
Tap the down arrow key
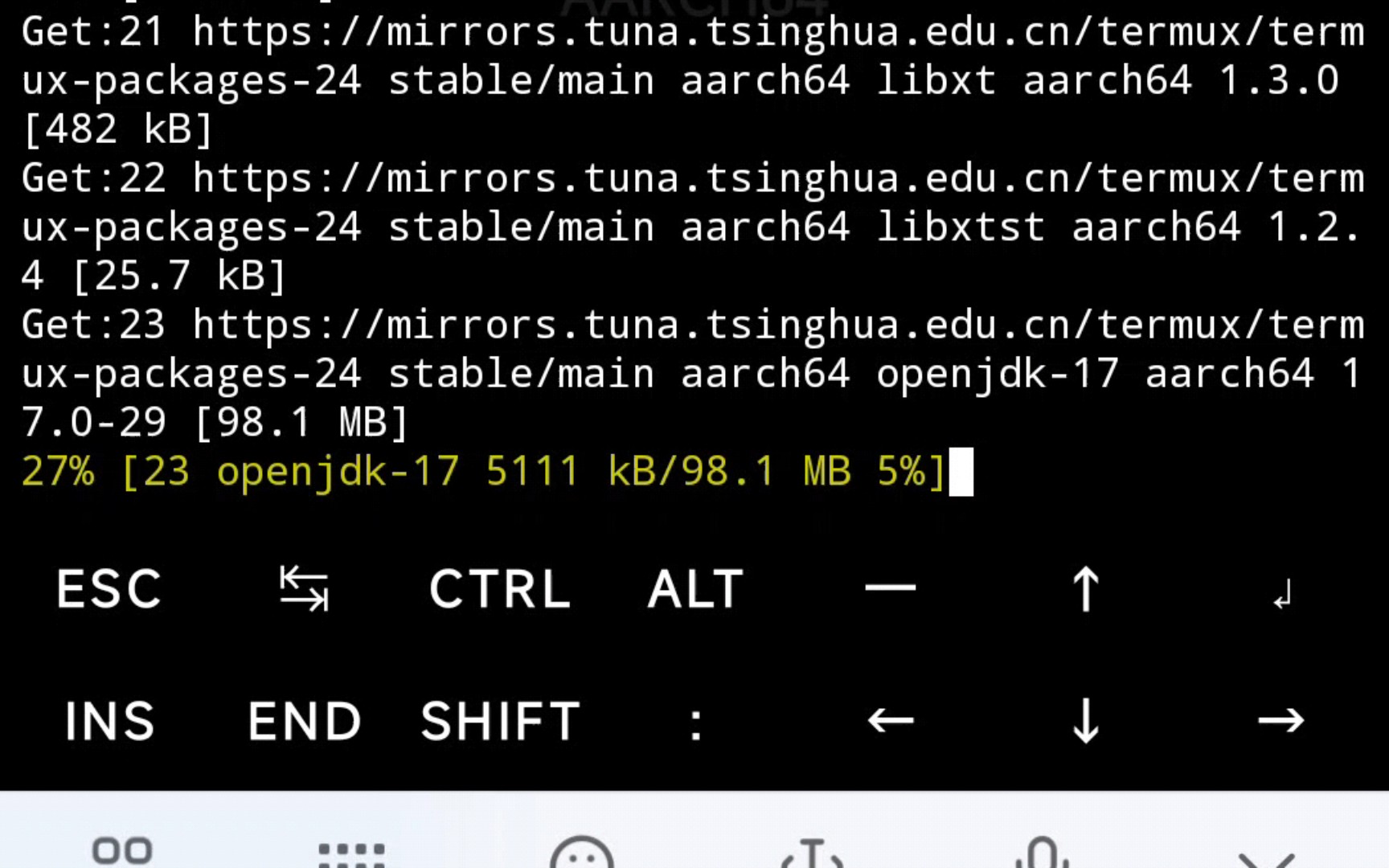1086,720
